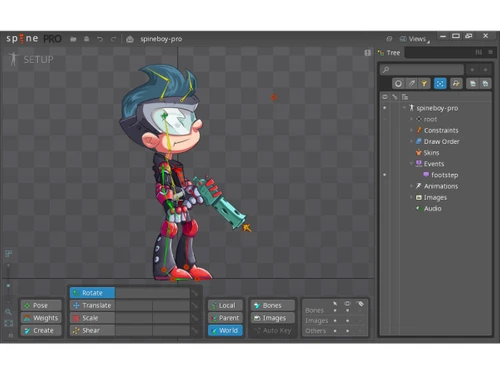Click the tree hierarchy column header icon

point(405,97)
